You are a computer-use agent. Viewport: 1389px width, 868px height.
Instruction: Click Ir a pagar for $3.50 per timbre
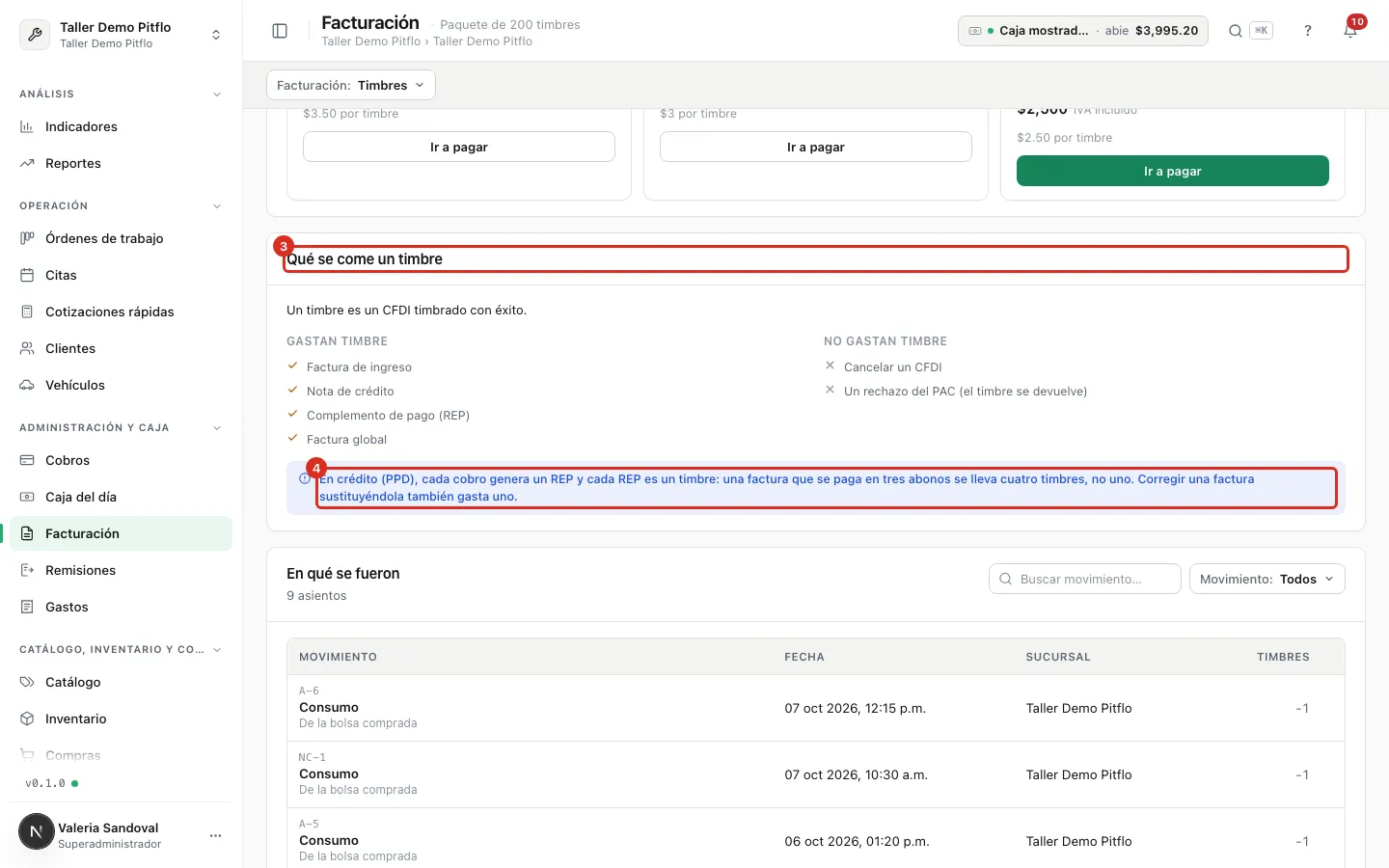[x=459, y=147]
